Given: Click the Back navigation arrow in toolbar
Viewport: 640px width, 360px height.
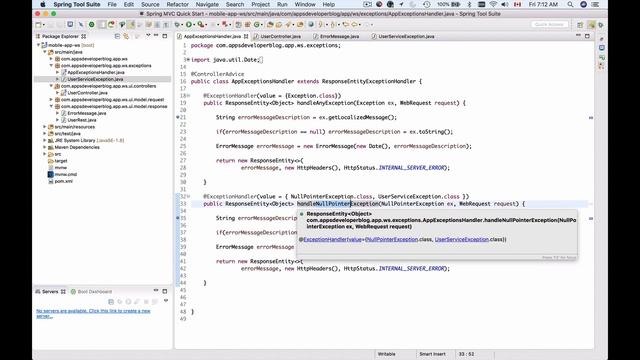Looking at the screenshot, I should click(x=355, y=25).
